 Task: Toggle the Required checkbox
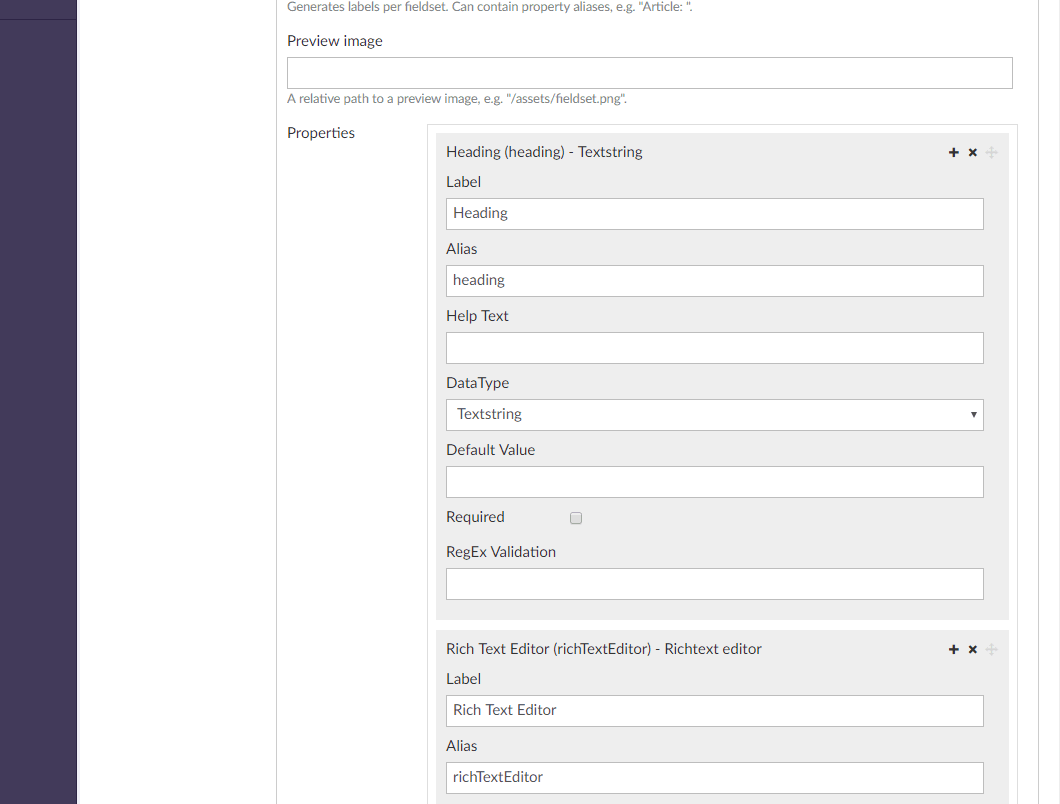click(576, 518)
